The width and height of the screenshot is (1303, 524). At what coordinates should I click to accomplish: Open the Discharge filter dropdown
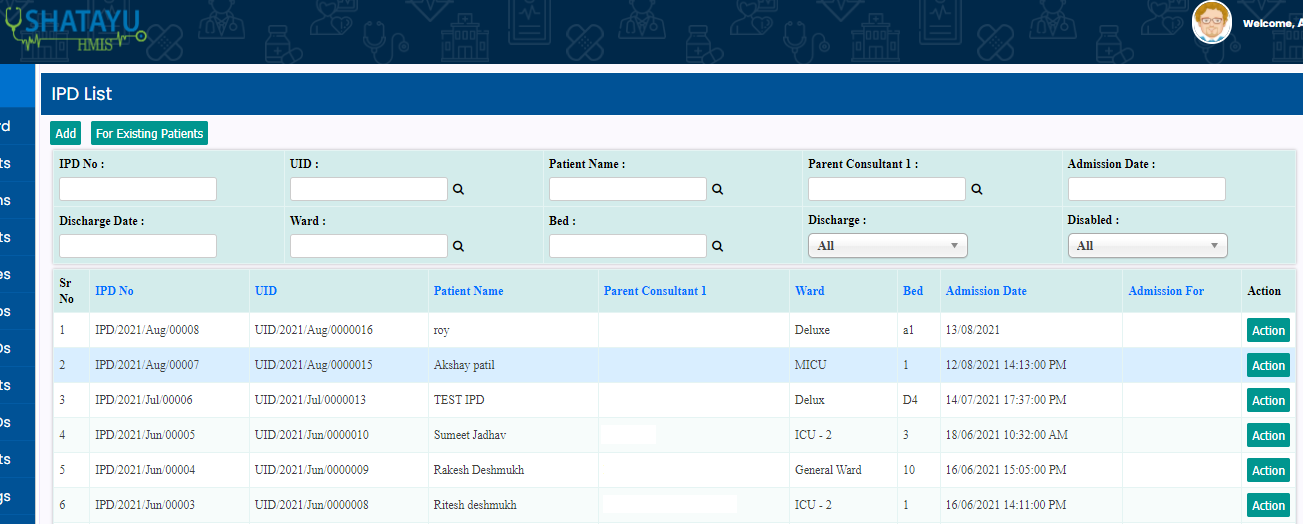(x=887, y=246)
